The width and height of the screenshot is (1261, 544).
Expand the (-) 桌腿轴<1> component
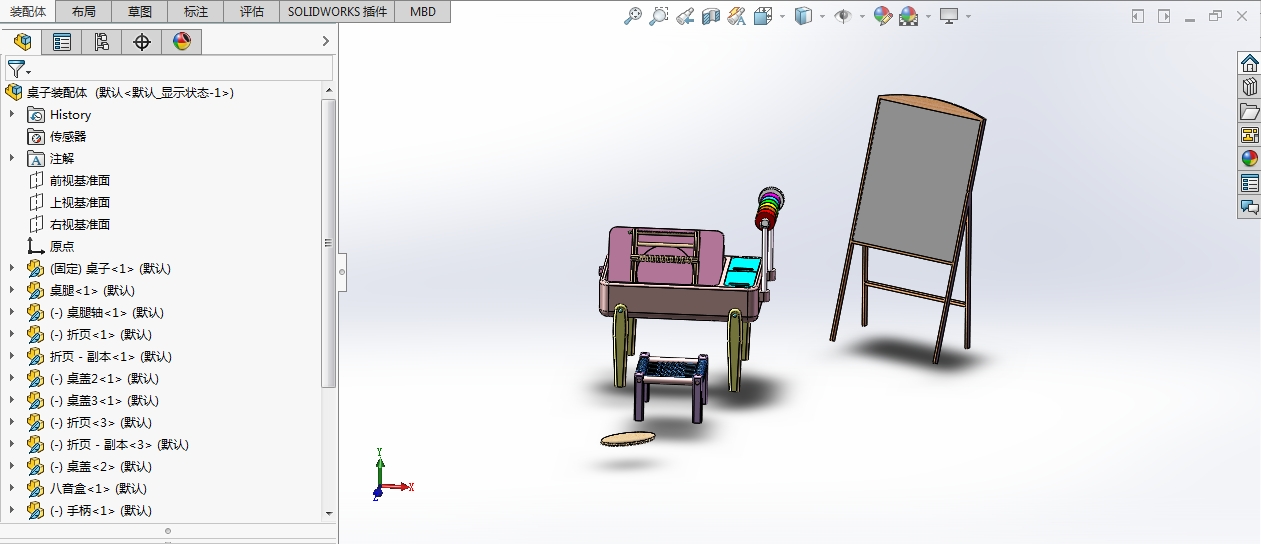(13, 313)
